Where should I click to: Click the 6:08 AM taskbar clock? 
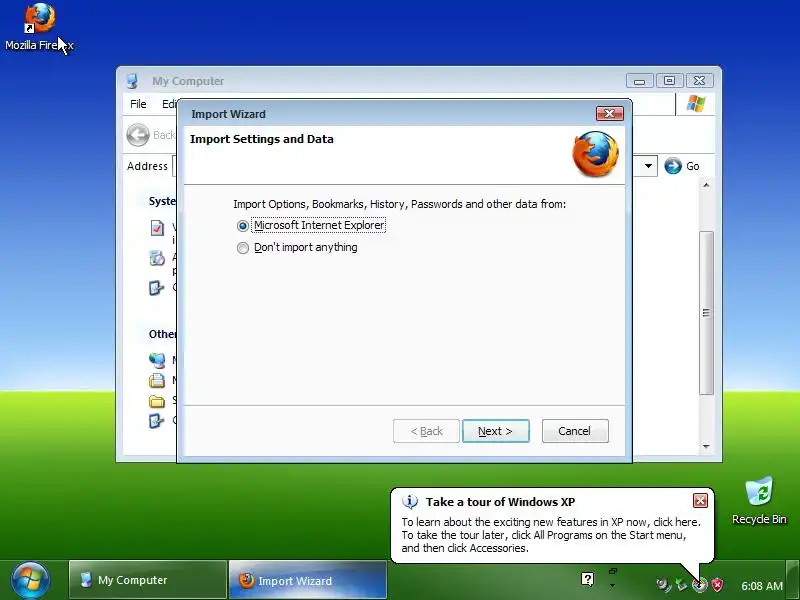pyautogui.click(x=762, y=586)
